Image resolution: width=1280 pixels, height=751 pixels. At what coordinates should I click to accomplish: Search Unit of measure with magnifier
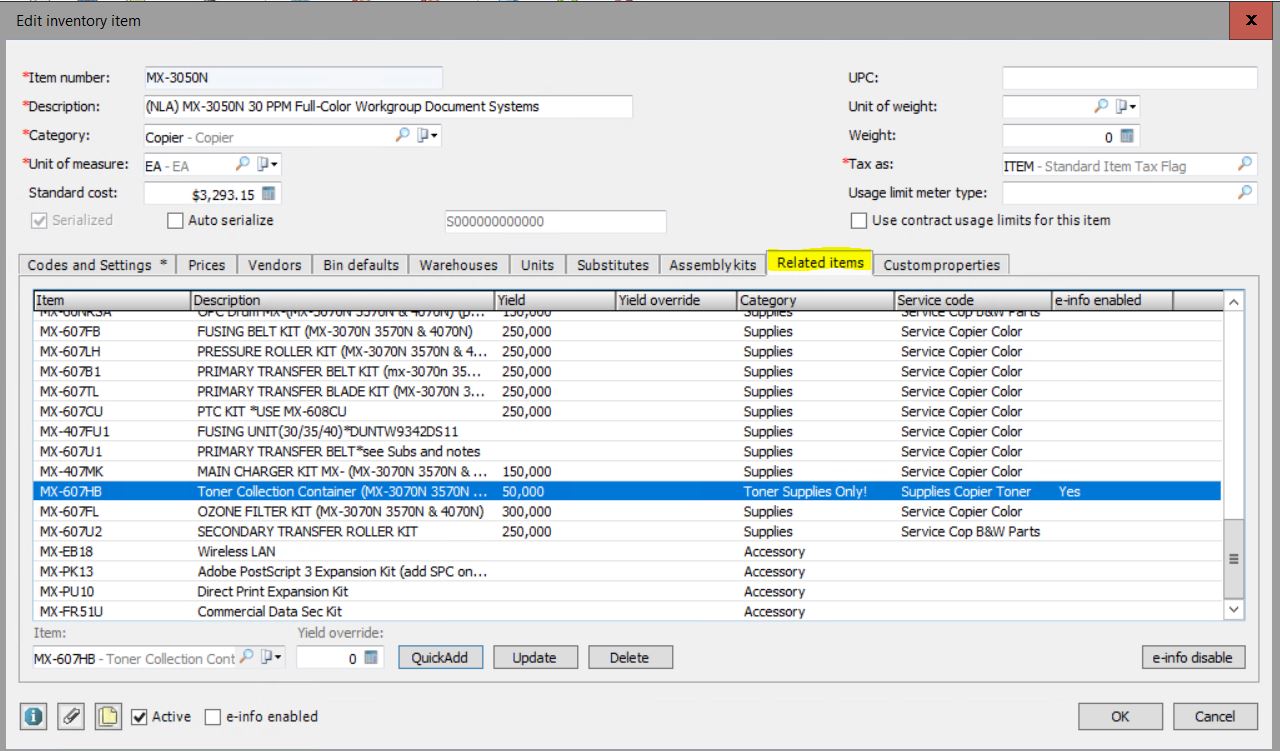(242, 164)
